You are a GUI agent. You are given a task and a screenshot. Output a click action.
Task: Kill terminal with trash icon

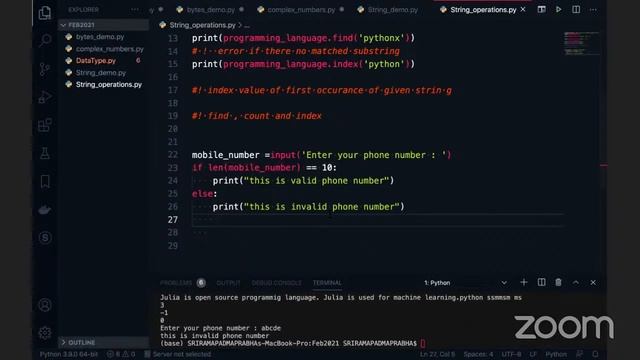point(558,282)
